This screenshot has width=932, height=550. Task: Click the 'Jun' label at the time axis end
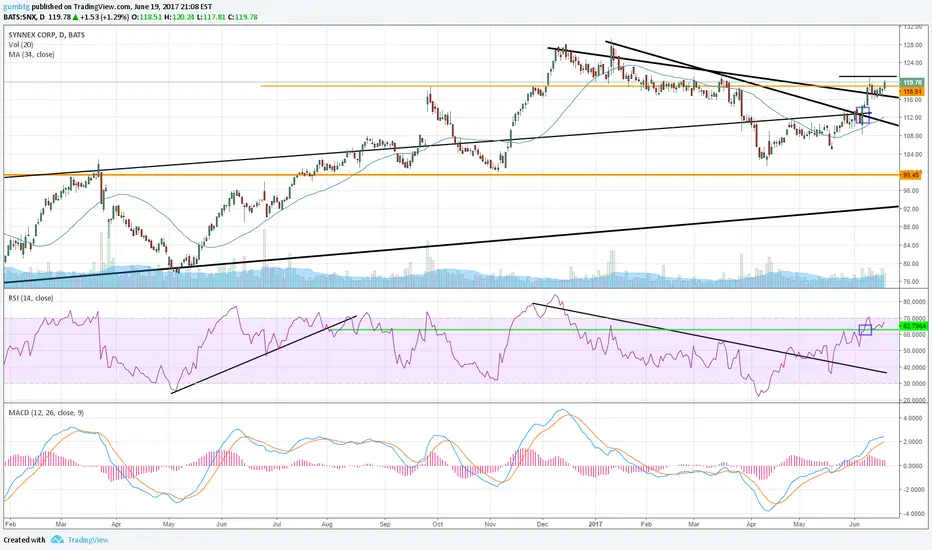click(855, 524)
